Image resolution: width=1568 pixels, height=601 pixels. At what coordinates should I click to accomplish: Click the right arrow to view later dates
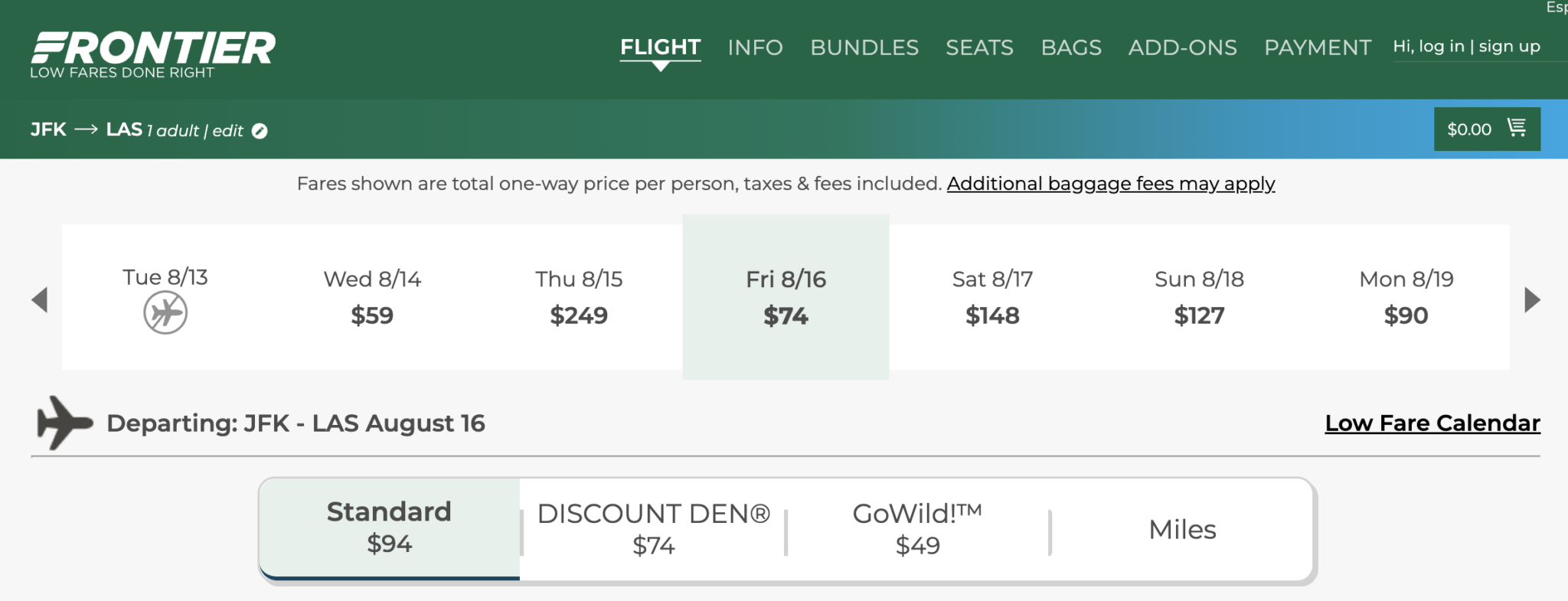tap(1531, 299)
